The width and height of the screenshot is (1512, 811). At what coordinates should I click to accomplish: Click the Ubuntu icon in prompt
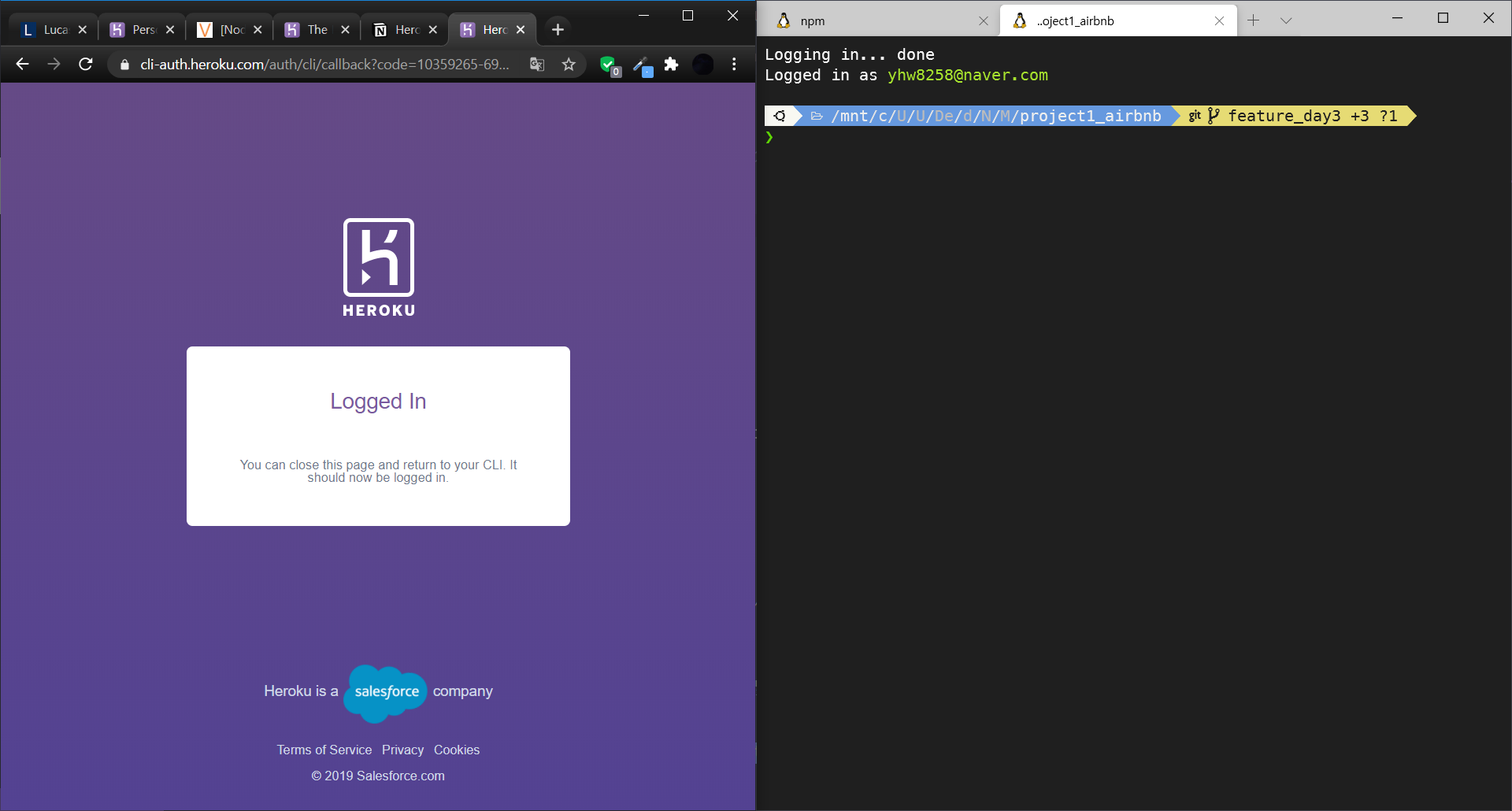click(x=780, y=116)
